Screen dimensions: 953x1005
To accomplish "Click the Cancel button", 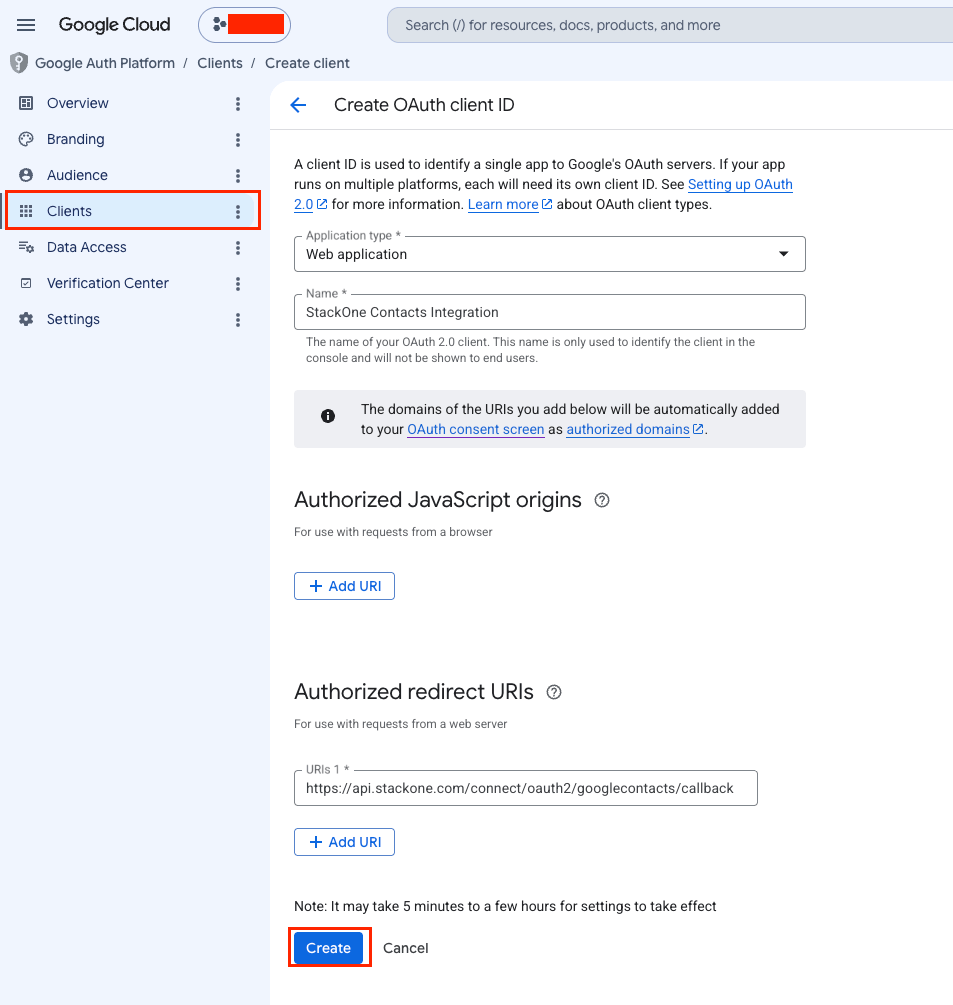I will 406,948.
